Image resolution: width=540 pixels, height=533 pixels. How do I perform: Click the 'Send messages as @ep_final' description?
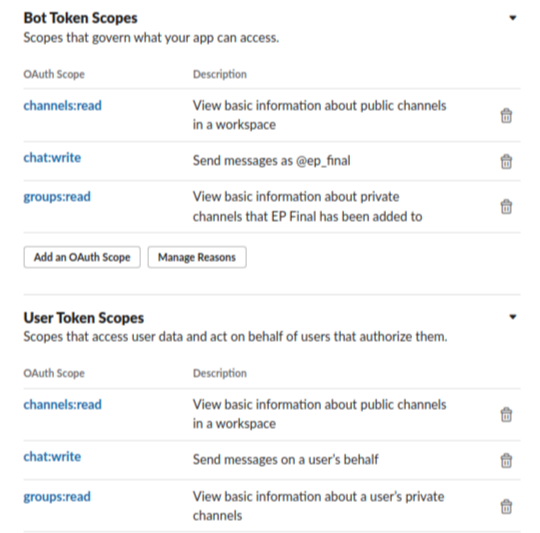click(x=271, y=160)
